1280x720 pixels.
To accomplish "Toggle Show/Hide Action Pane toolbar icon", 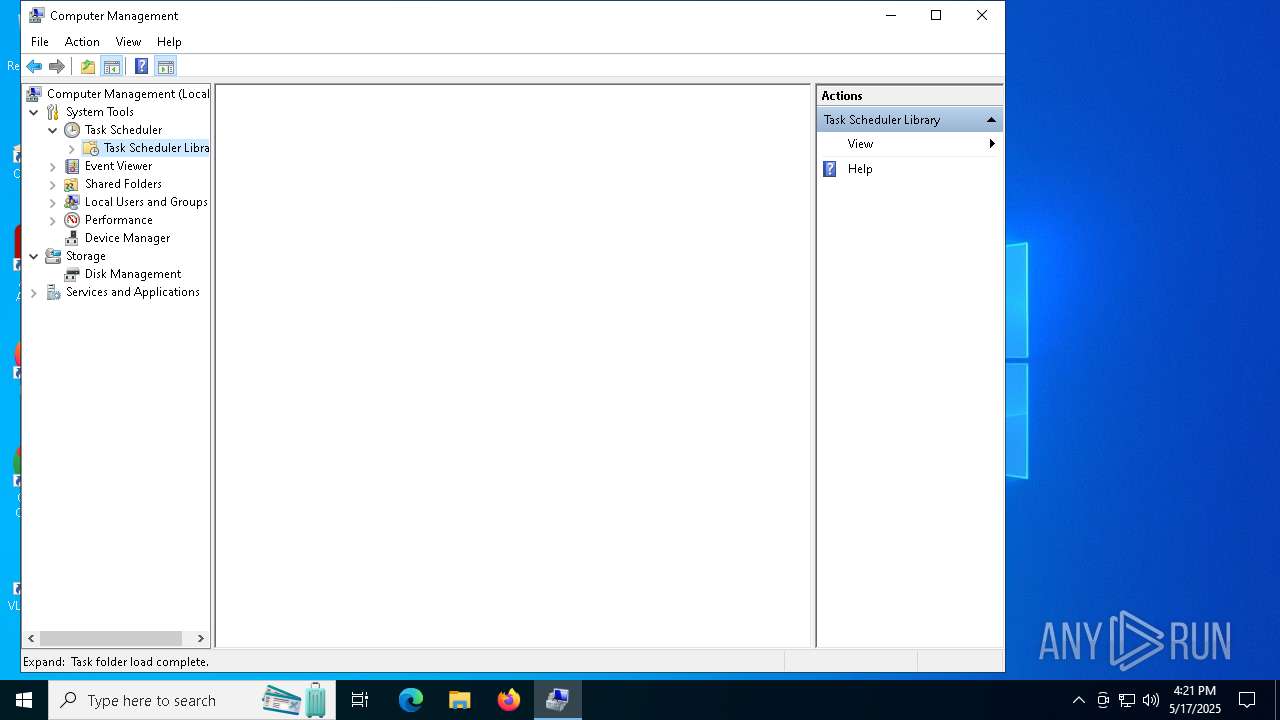I will [166, 66].
